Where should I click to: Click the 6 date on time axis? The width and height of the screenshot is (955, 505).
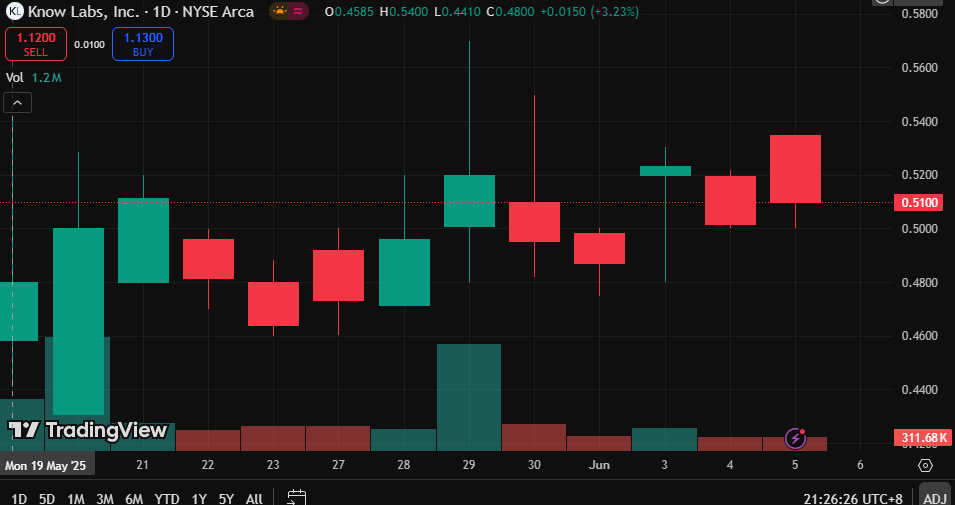(x=860, y=465)
